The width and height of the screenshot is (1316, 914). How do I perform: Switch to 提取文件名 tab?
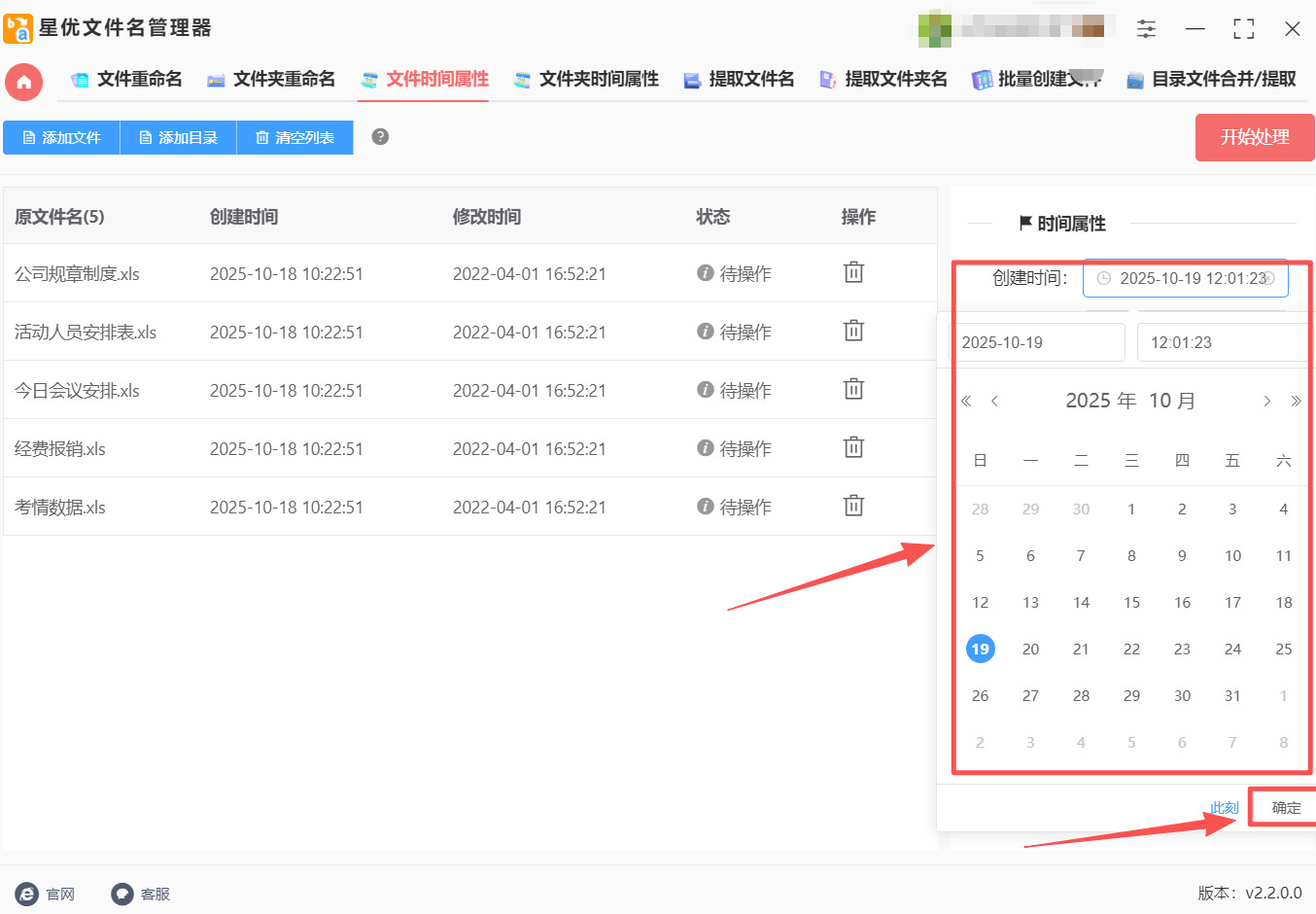739,80
